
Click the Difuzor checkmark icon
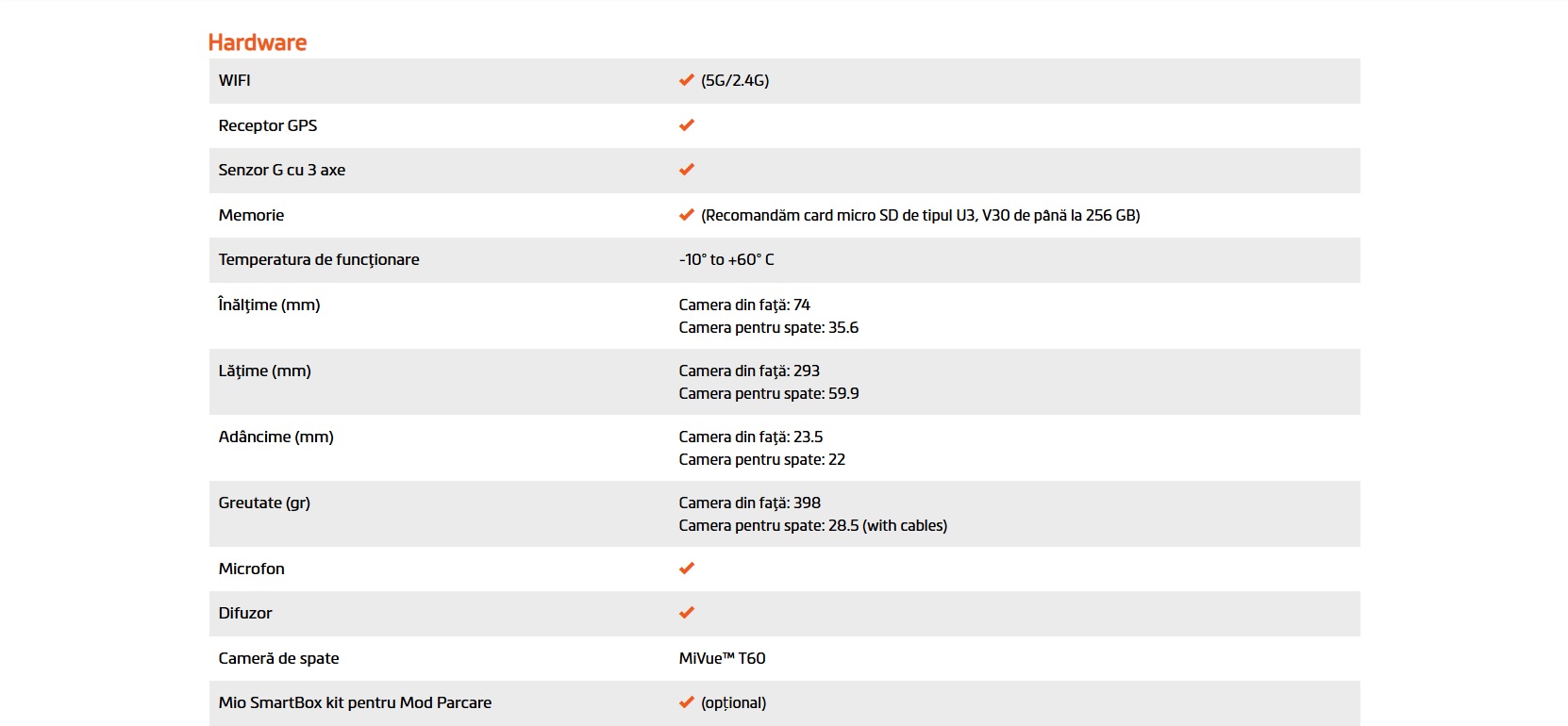[x=687, y=613]
